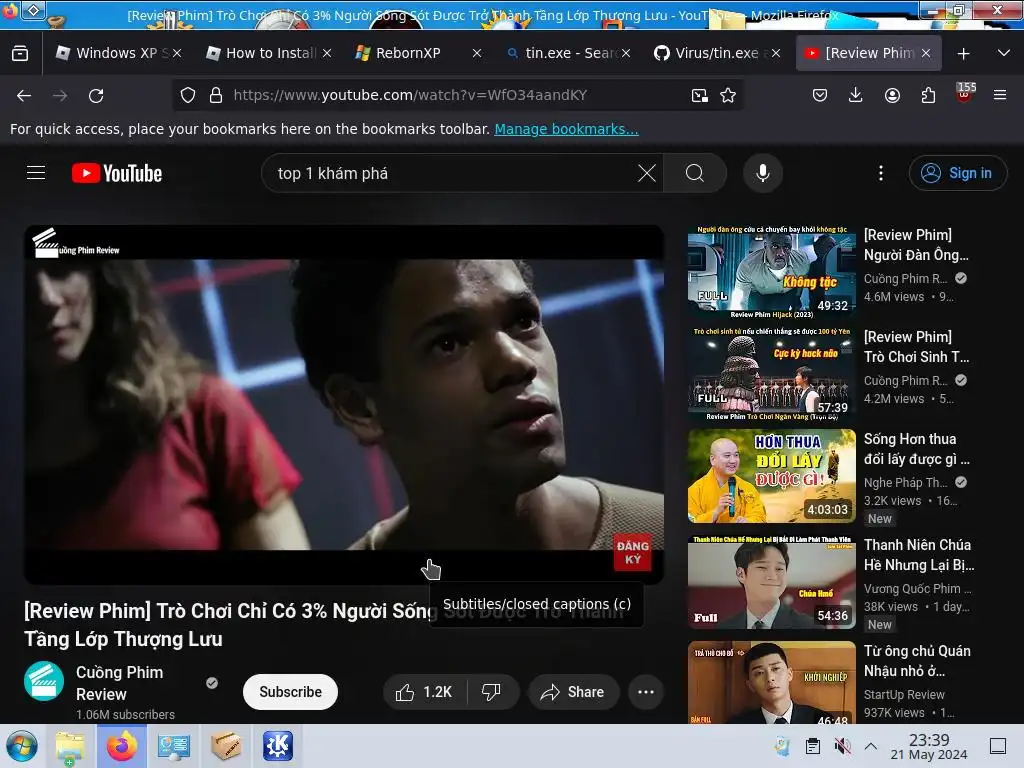Unmute the volume tray icon
This screenshot has height=768, width=1024.
point(842,746)
